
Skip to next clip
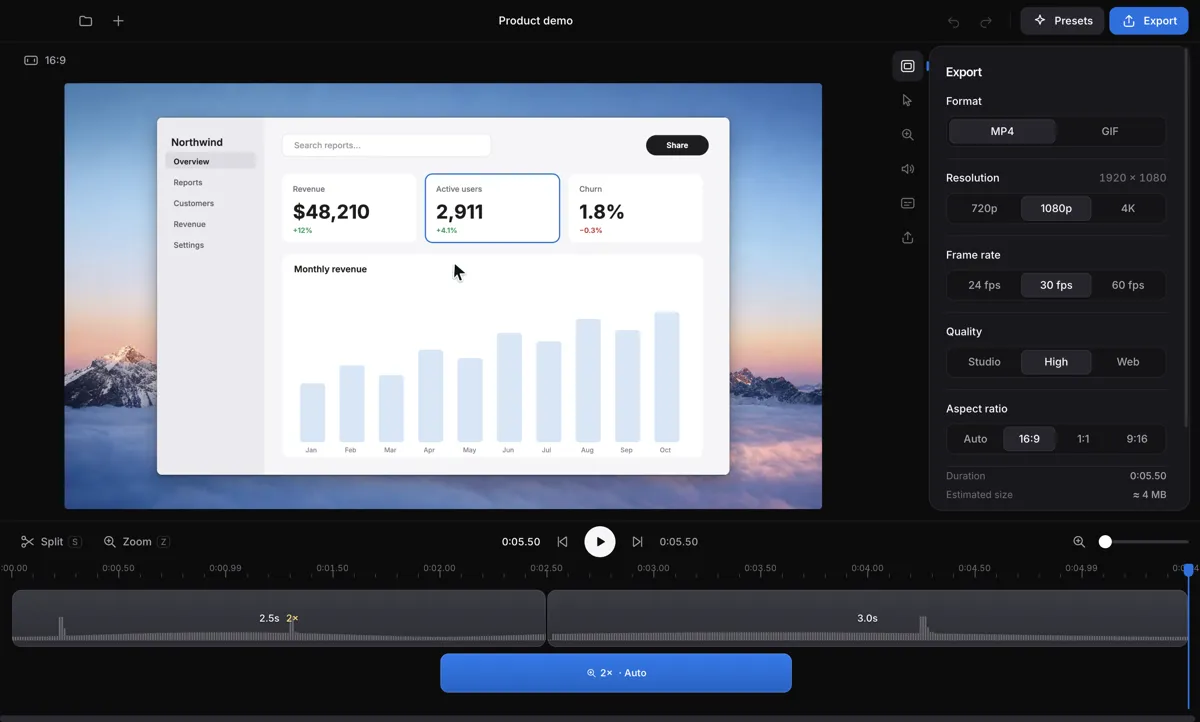(x=637, y=542)
